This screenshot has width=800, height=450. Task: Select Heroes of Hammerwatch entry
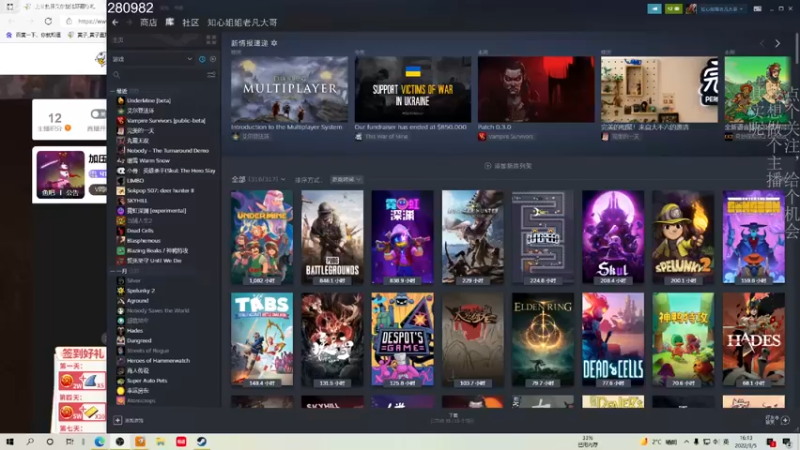[x=158, y=361]
